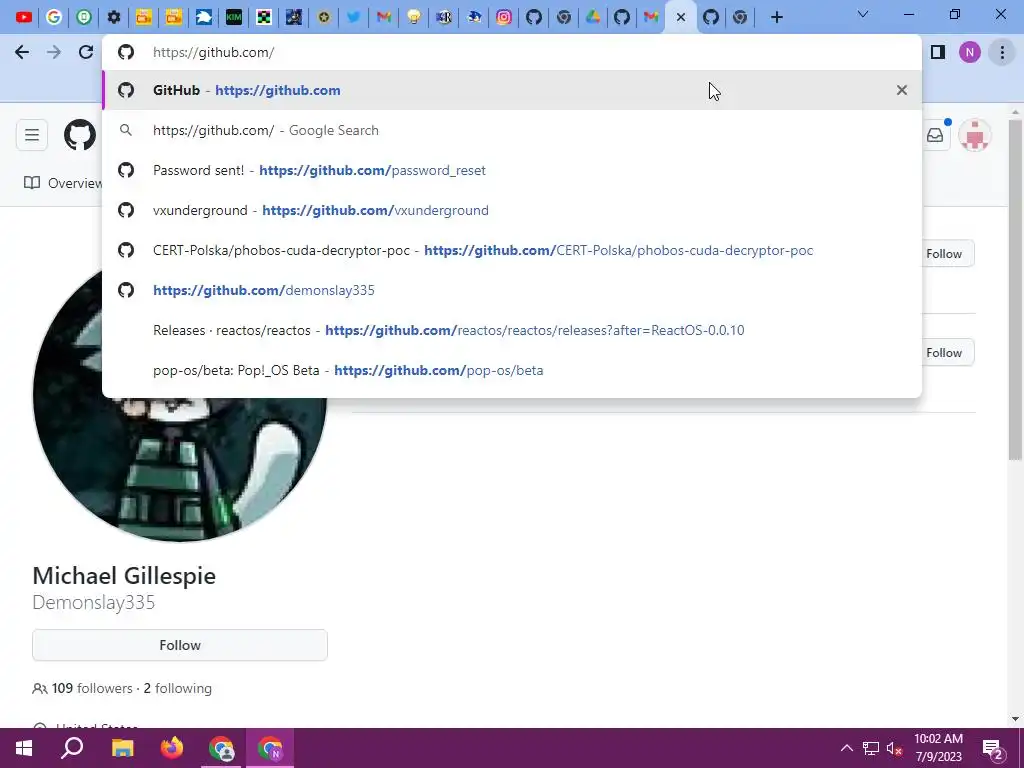Image resolution: width=1024 pixels, height=768 pixels.
Task: Switch to the Twitter tab
Action: click(x=353, y=17)
